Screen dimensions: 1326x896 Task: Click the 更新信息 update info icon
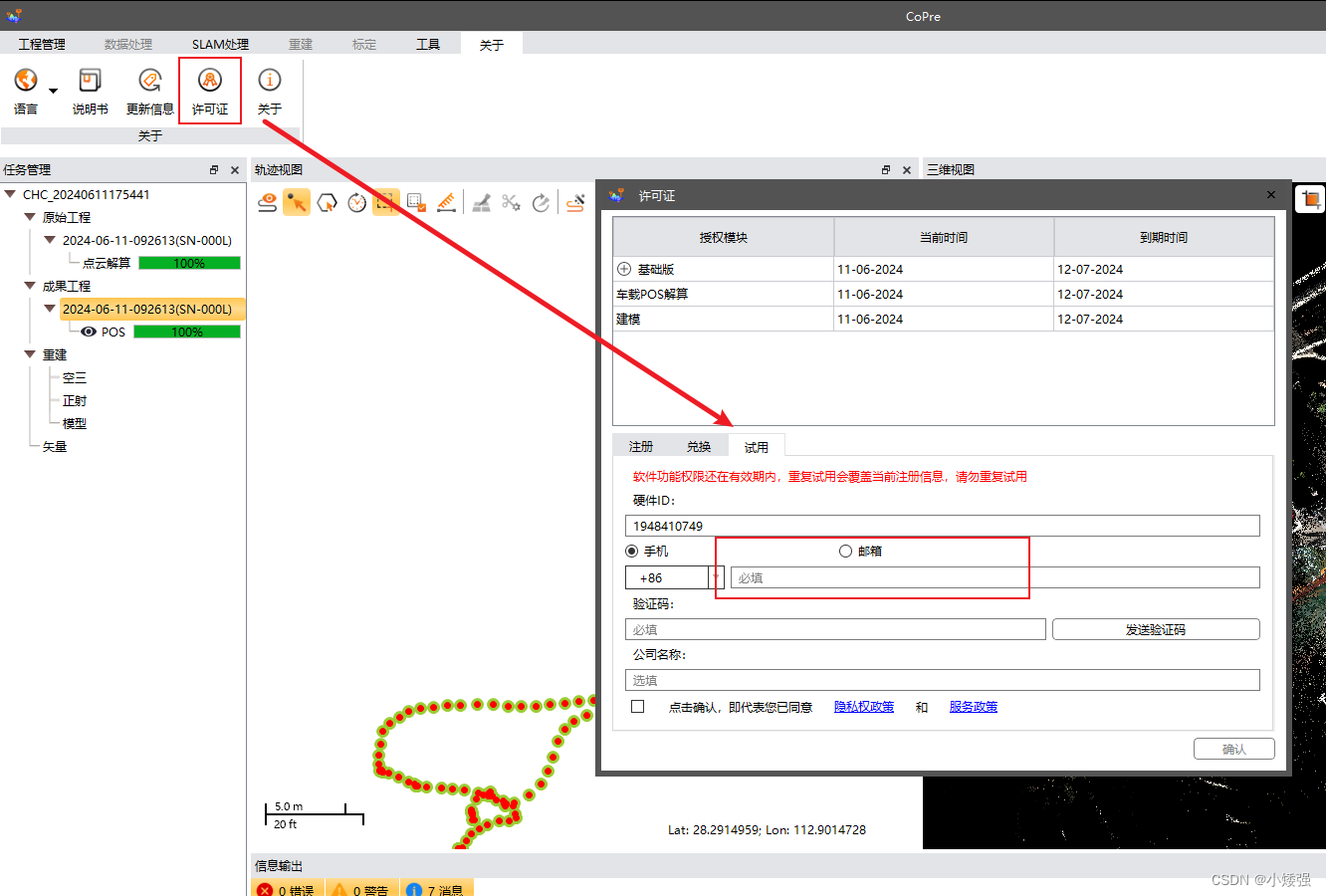pos(150,81)
